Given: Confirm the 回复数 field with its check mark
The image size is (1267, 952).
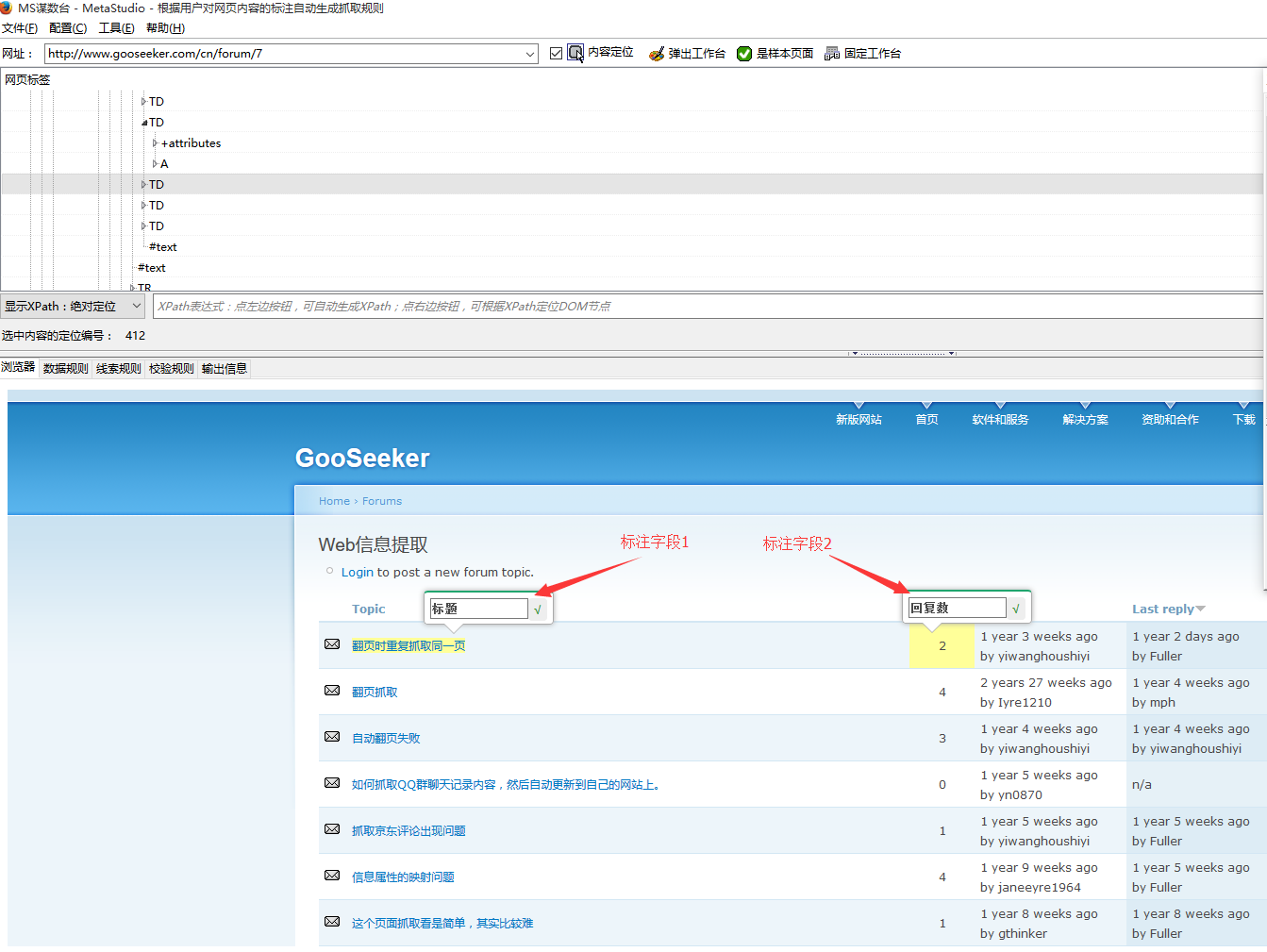Looking at the screenshot, I should click(x=1016, y=609).
